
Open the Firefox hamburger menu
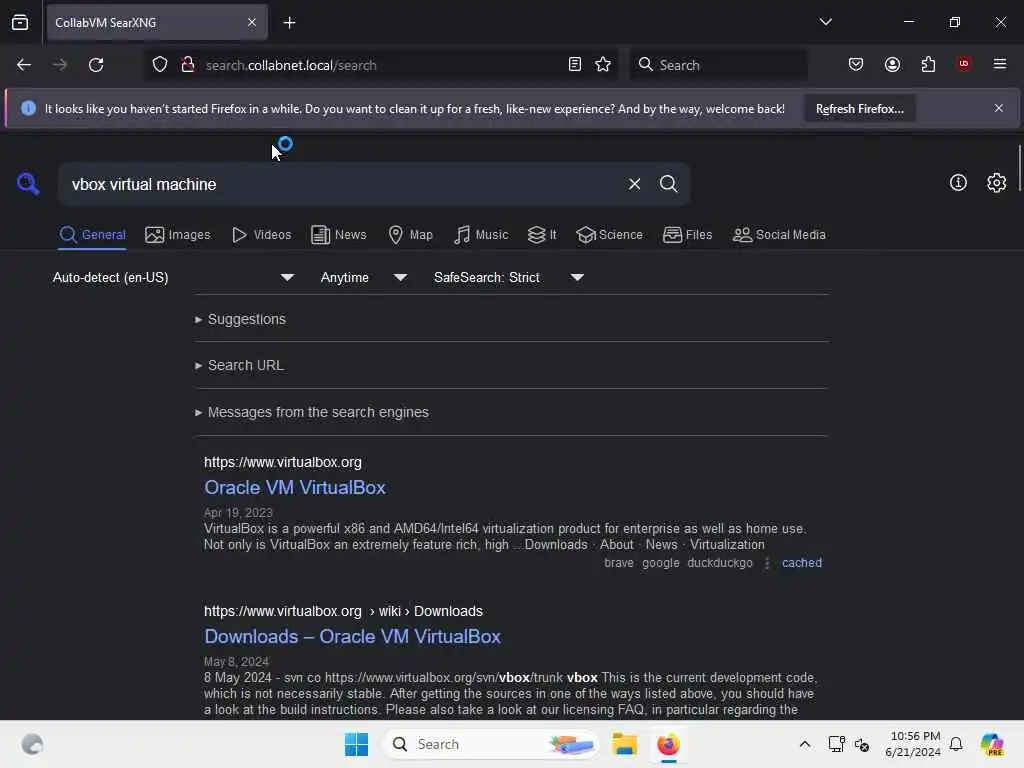point(1000,64)
